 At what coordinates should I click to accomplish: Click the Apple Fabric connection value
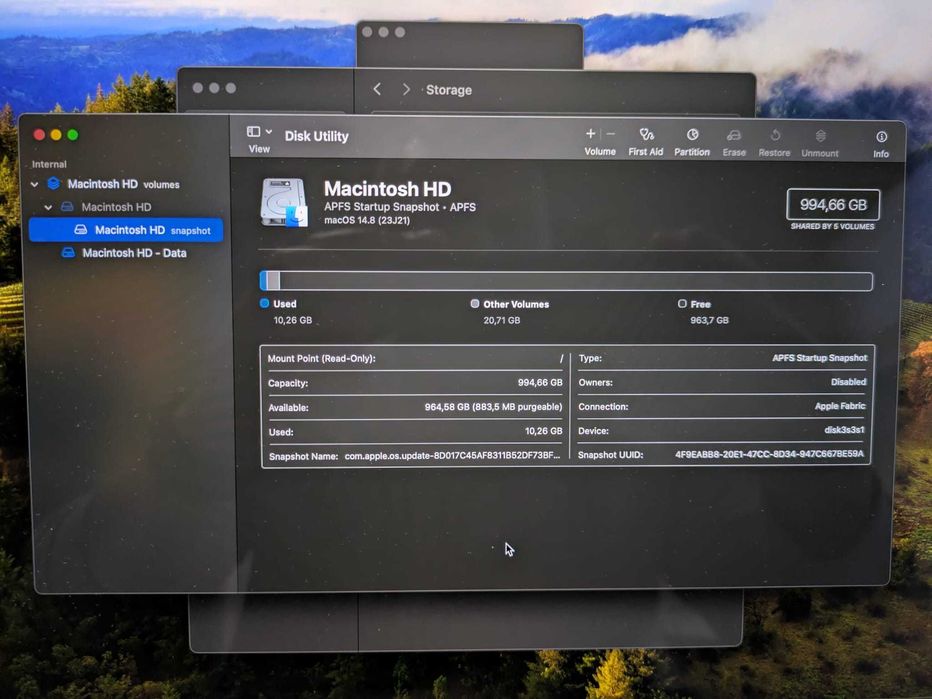840,406
